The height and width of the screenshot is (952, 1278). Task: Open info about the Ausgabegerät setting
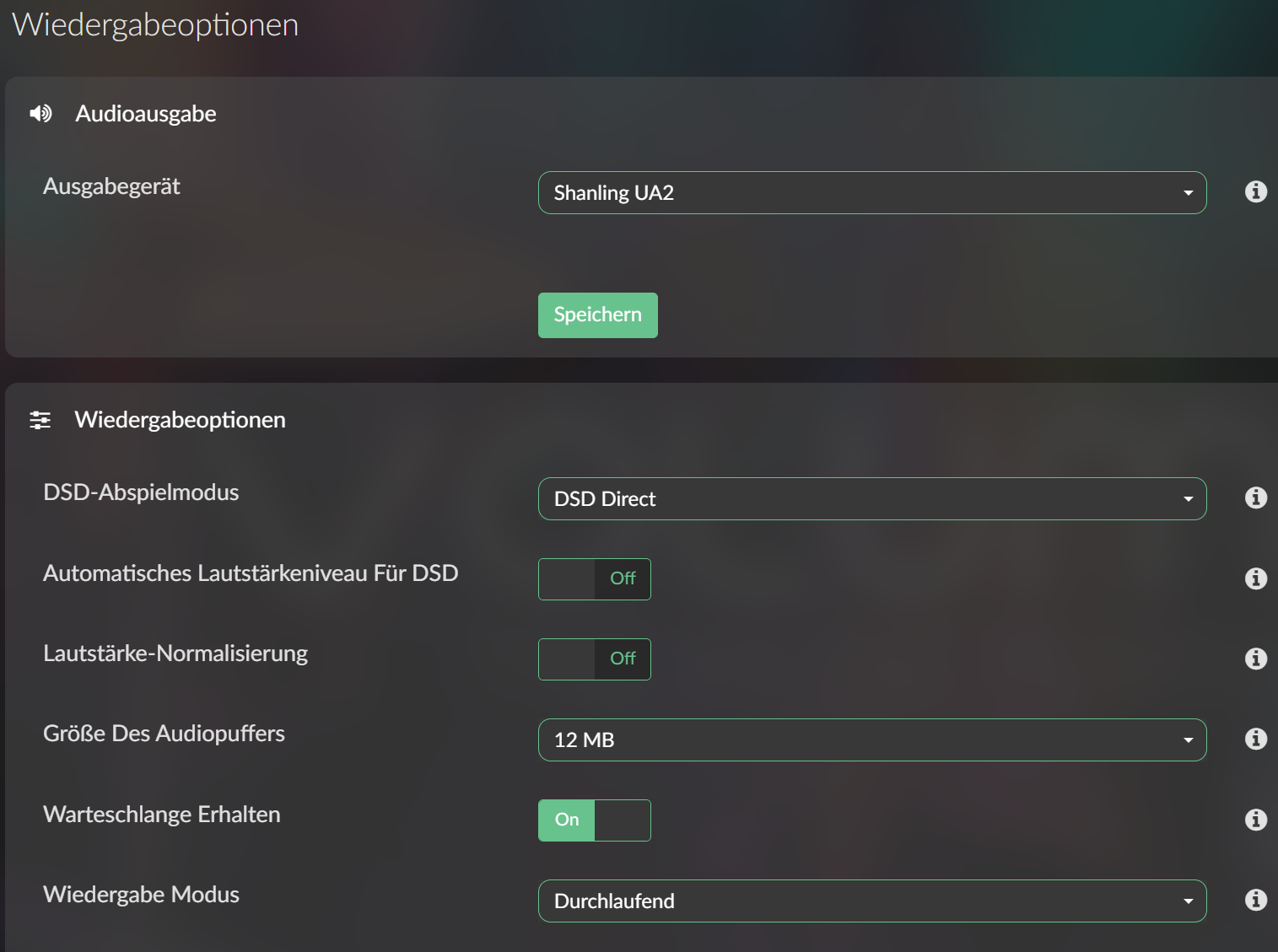[1255, 192]
